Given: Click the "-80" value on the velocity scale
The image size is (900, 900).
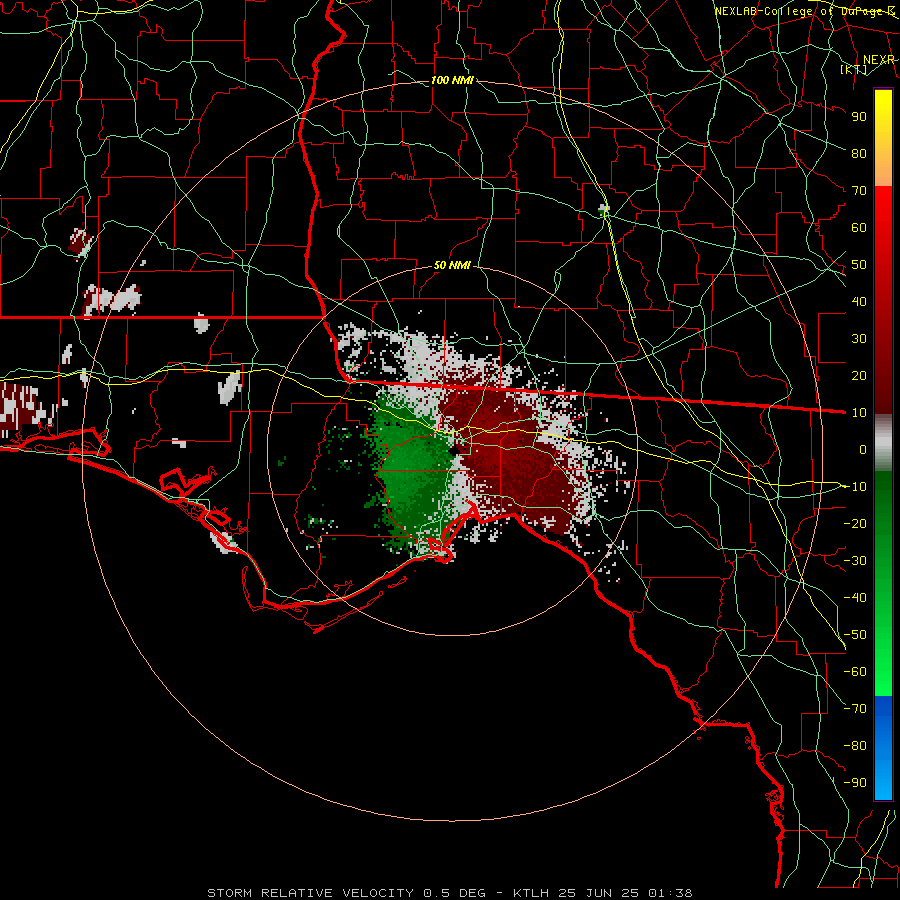Looking at the screenshot, I should (x=855, y=746).
